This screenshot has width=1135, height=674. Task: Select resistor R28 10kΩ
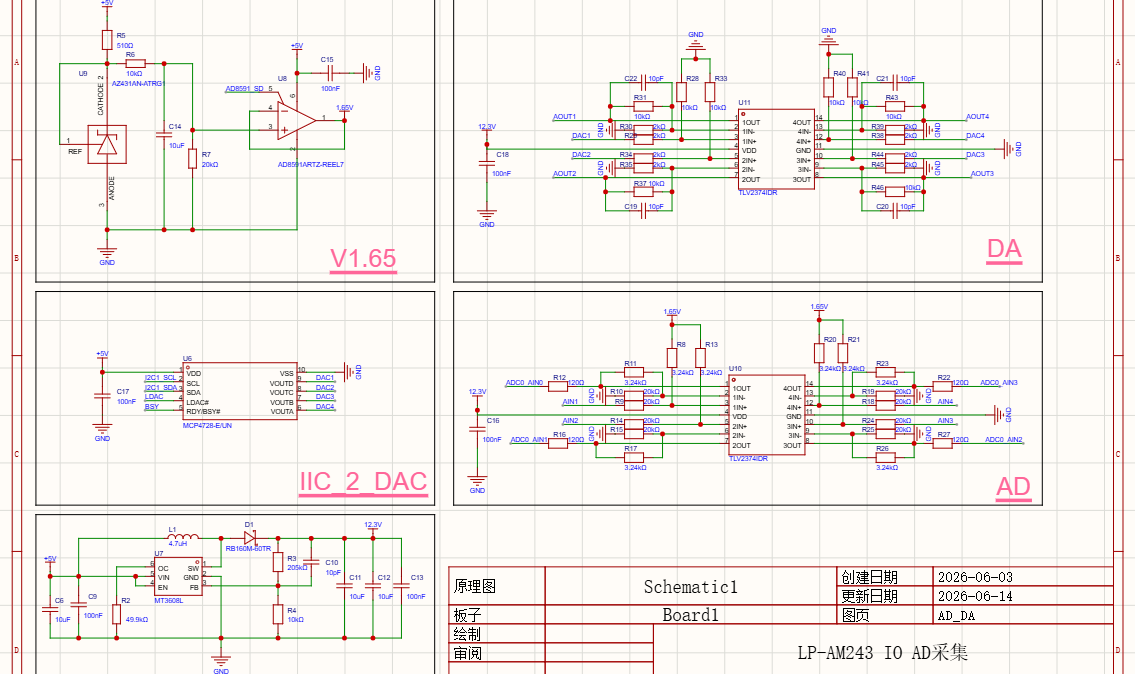pyautogui.click(x=681, y=92)
